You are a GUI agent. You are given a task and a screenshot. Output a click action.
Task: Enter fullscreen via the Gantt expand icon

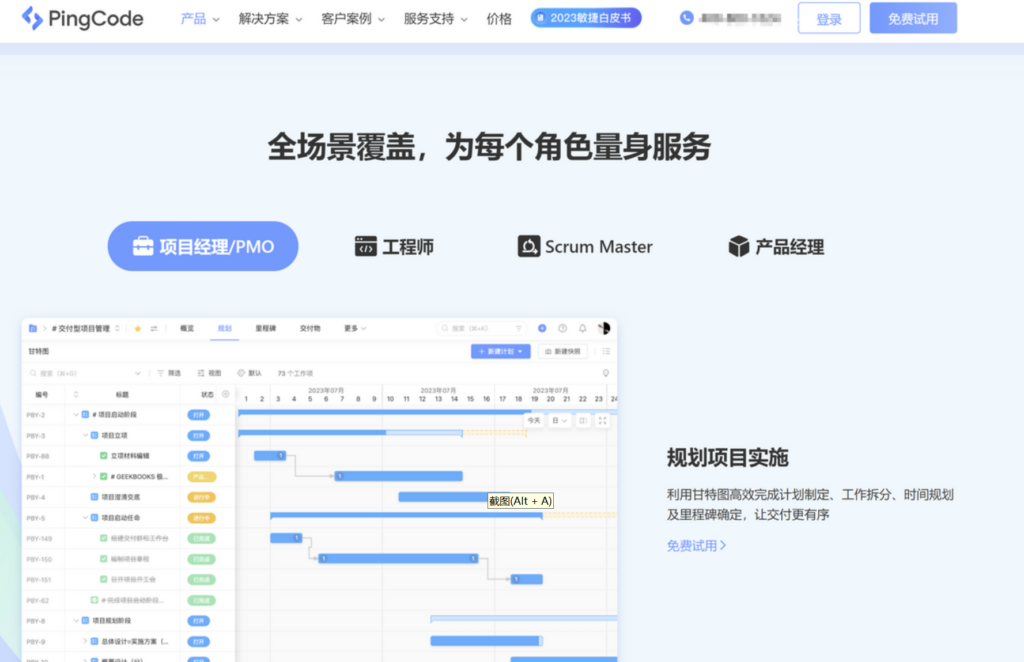(x=603, y=419)
